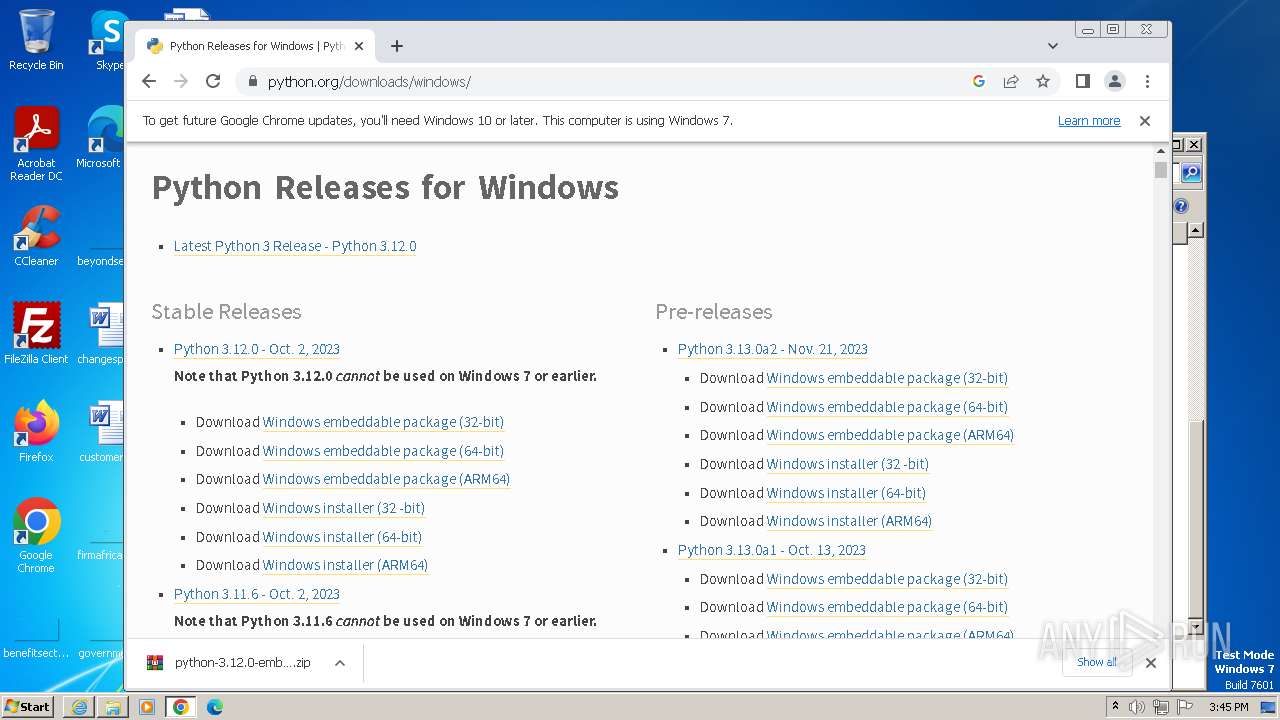
Task: Click Show all downloads button
Action: (1097, 662)
